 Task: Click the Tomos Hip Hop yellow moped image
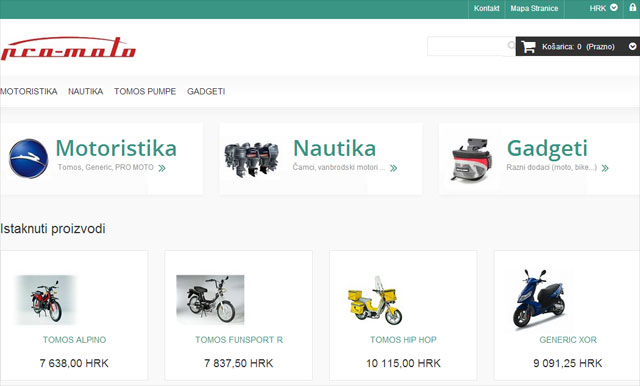point(375,300)
